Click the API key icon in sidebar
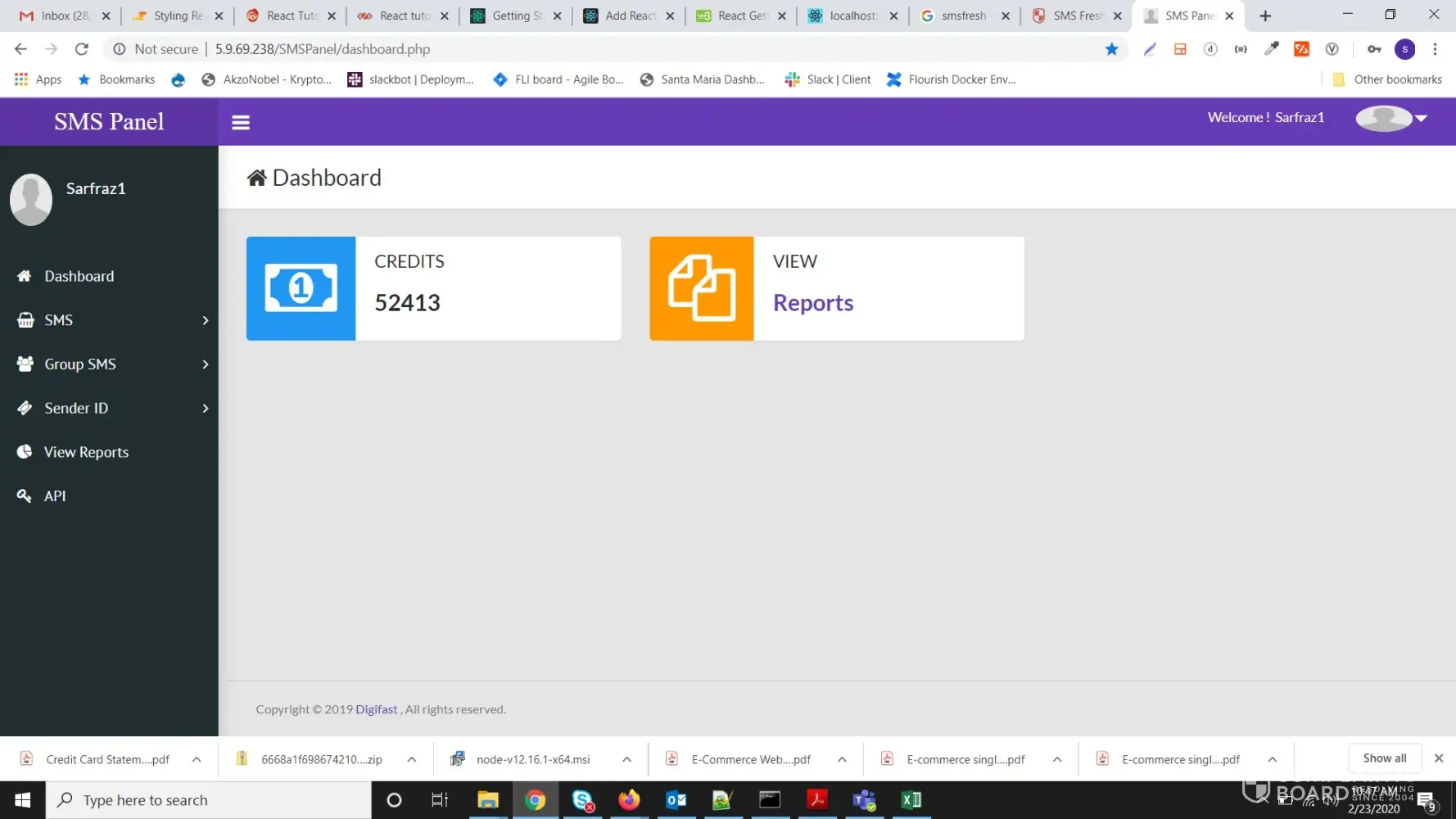Screen dimensions: 1456x819 [x=25, y=495]
